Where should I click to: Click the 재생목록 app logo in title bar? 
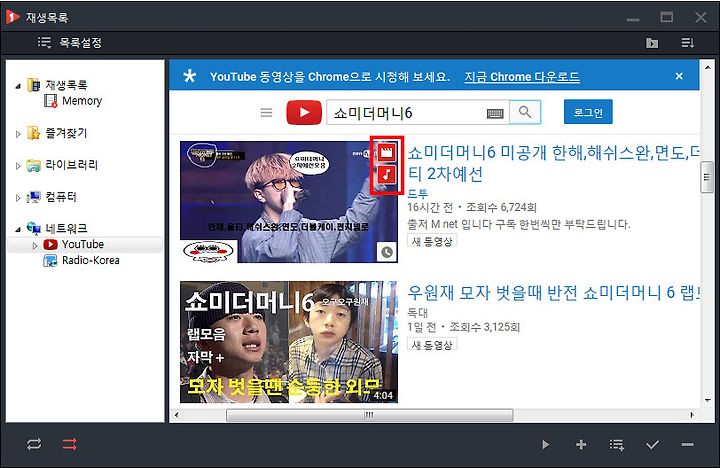tap(12, 17)
